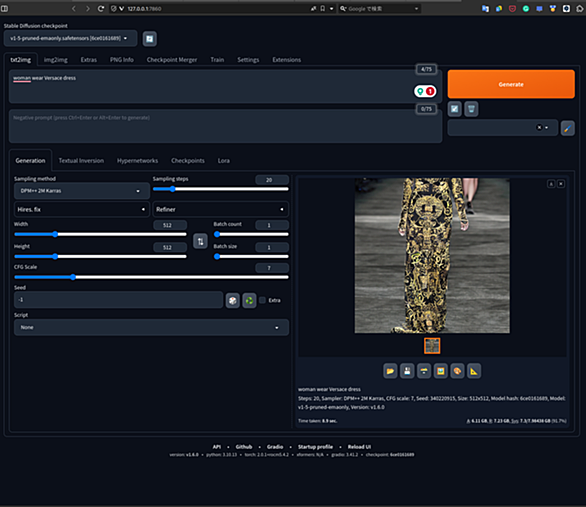
Task: Clear the prompt with the trash icon
Action: coord(471,109)
